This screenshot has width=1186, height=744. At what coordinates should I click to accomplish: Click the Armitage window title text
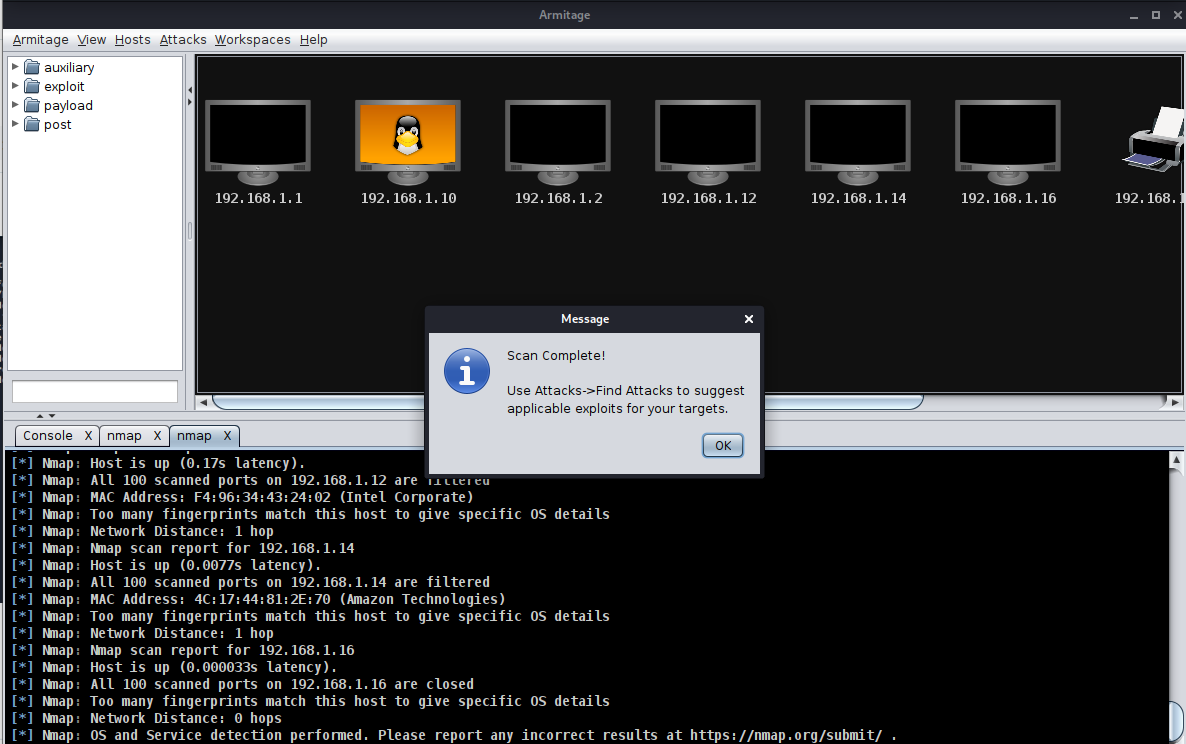tap(564, 14)
